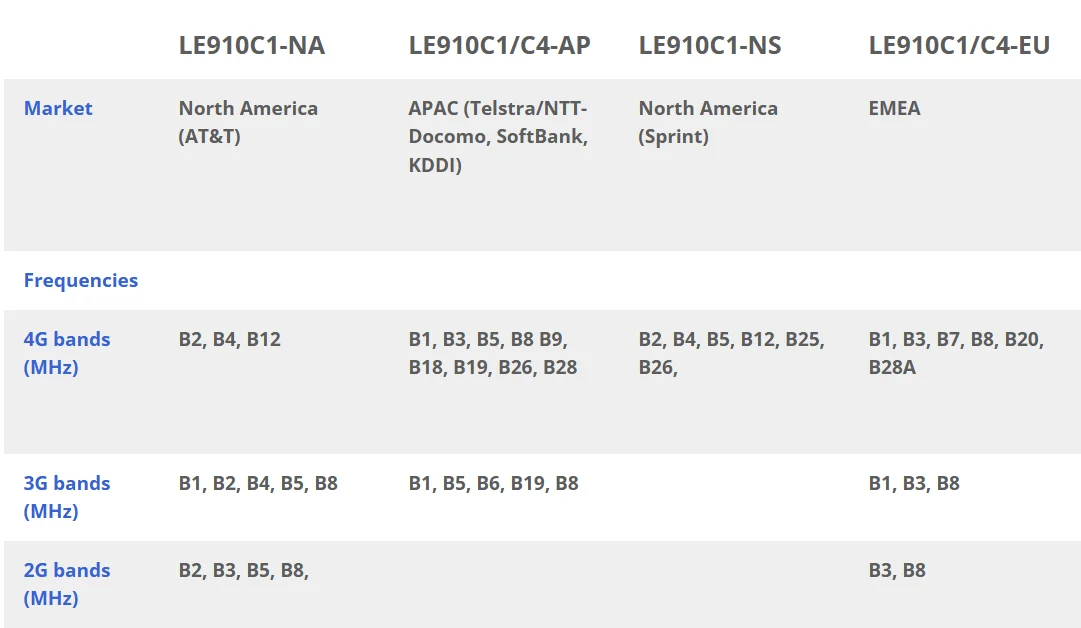Click the 3G cell B1, B5, B6, B19, B8
The height and width of the screenshot is (628, 1081).
click(493, 483)
